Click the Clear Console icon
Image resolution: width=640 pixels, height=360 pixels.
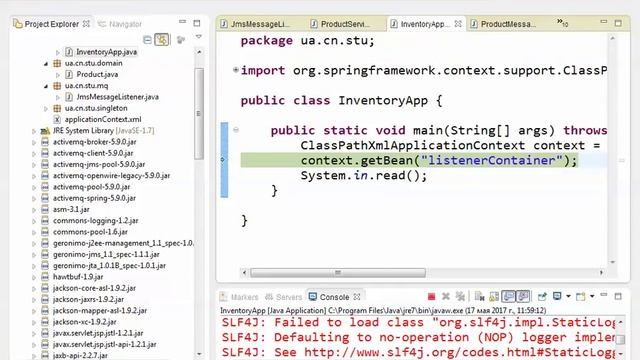(x=480, y=297)
